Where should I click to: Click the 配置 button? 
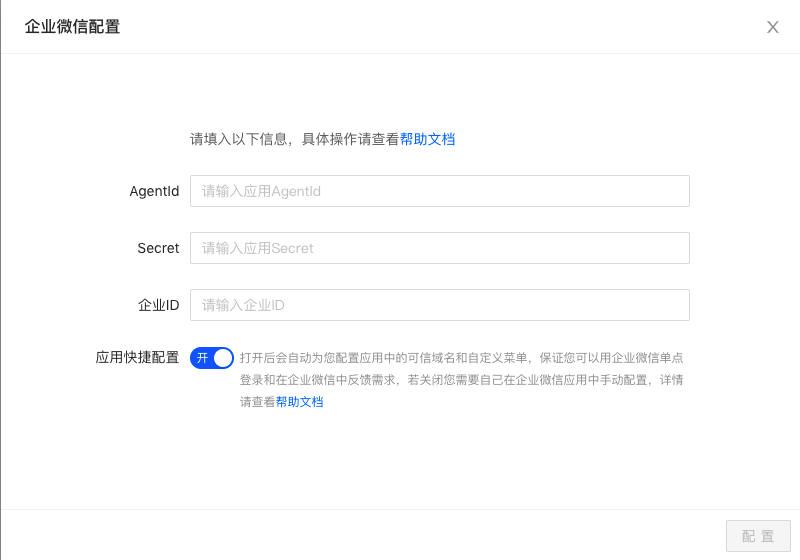click(758, 536)
